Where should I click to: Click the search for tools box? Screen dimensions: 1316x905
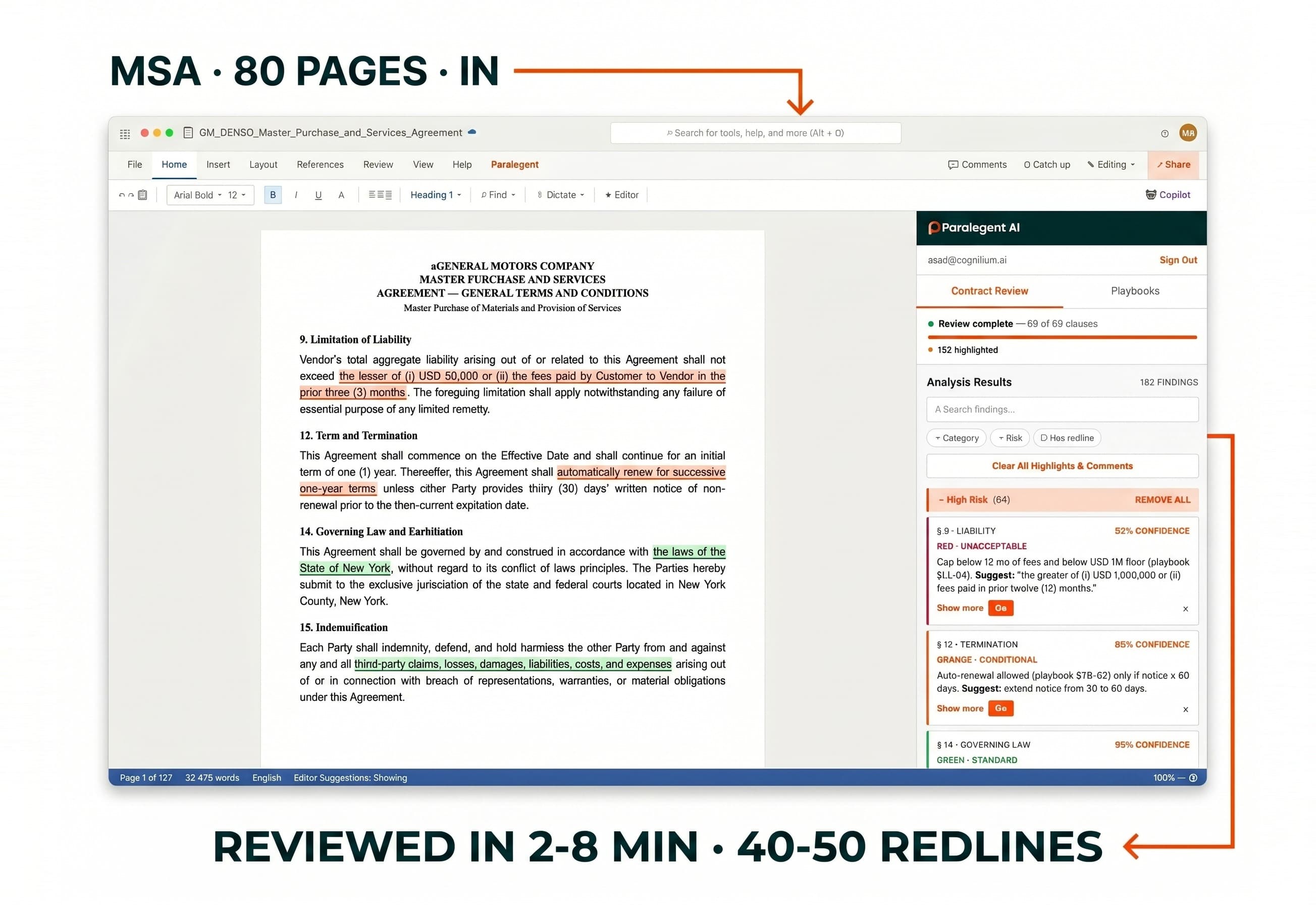[756, 133]
